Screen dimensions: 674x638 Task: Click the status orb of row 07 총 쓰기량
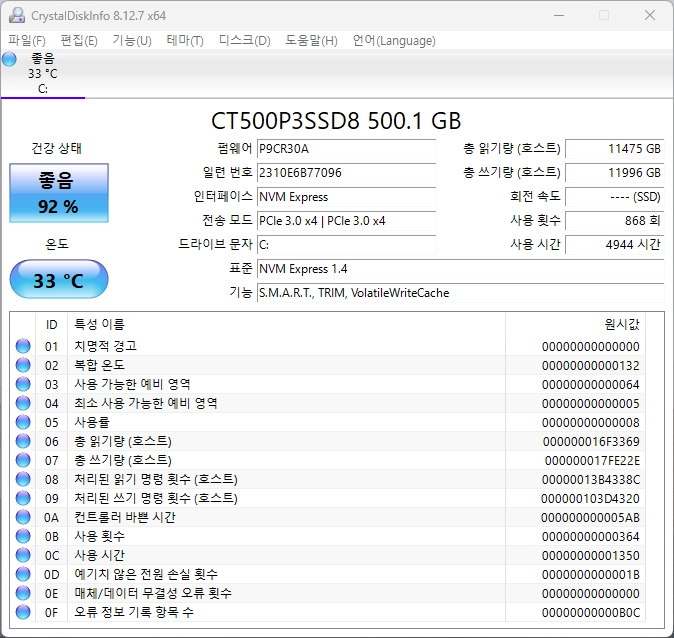(x=23, y=460)
